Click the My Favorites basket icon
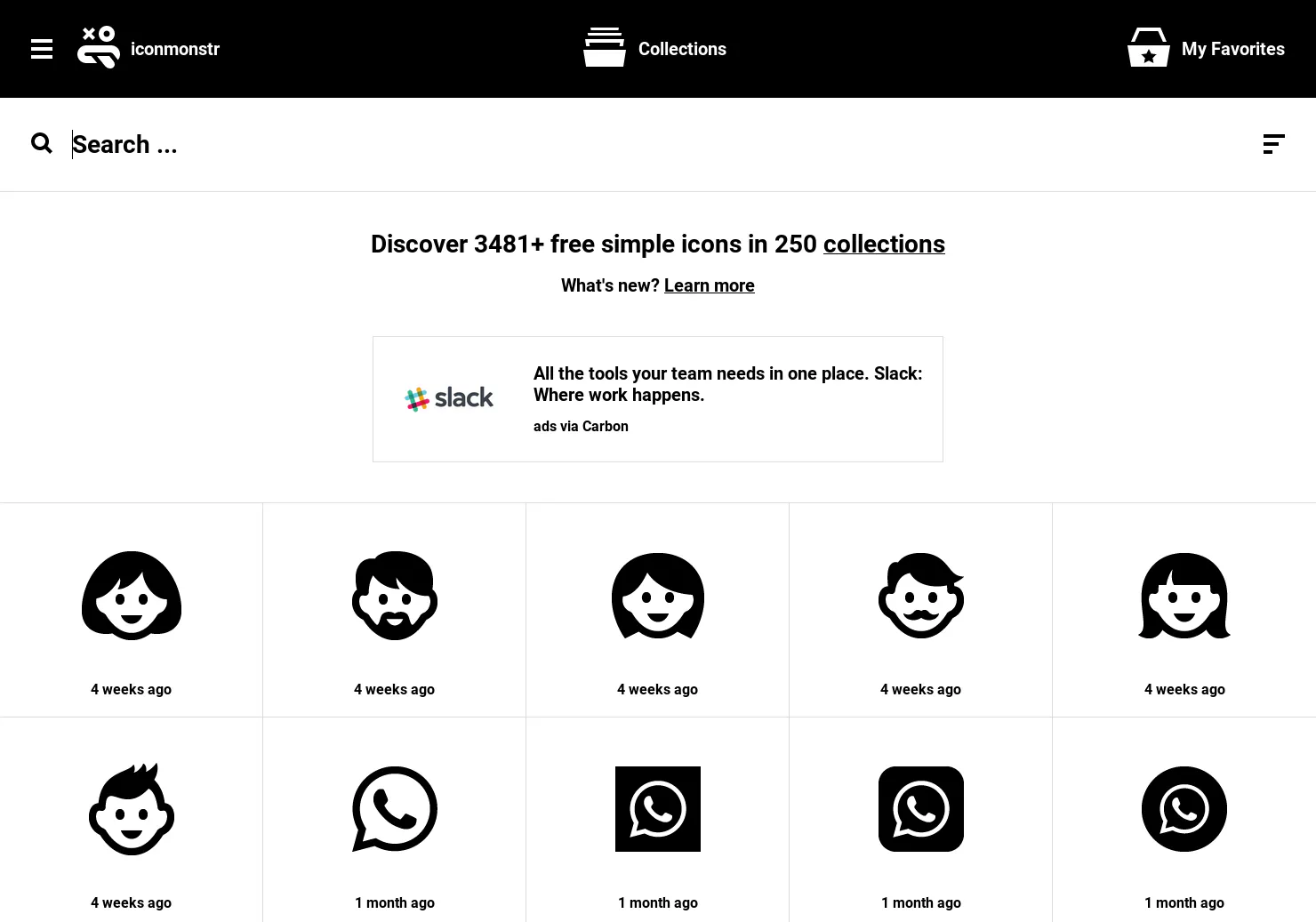 (1149, 48)
